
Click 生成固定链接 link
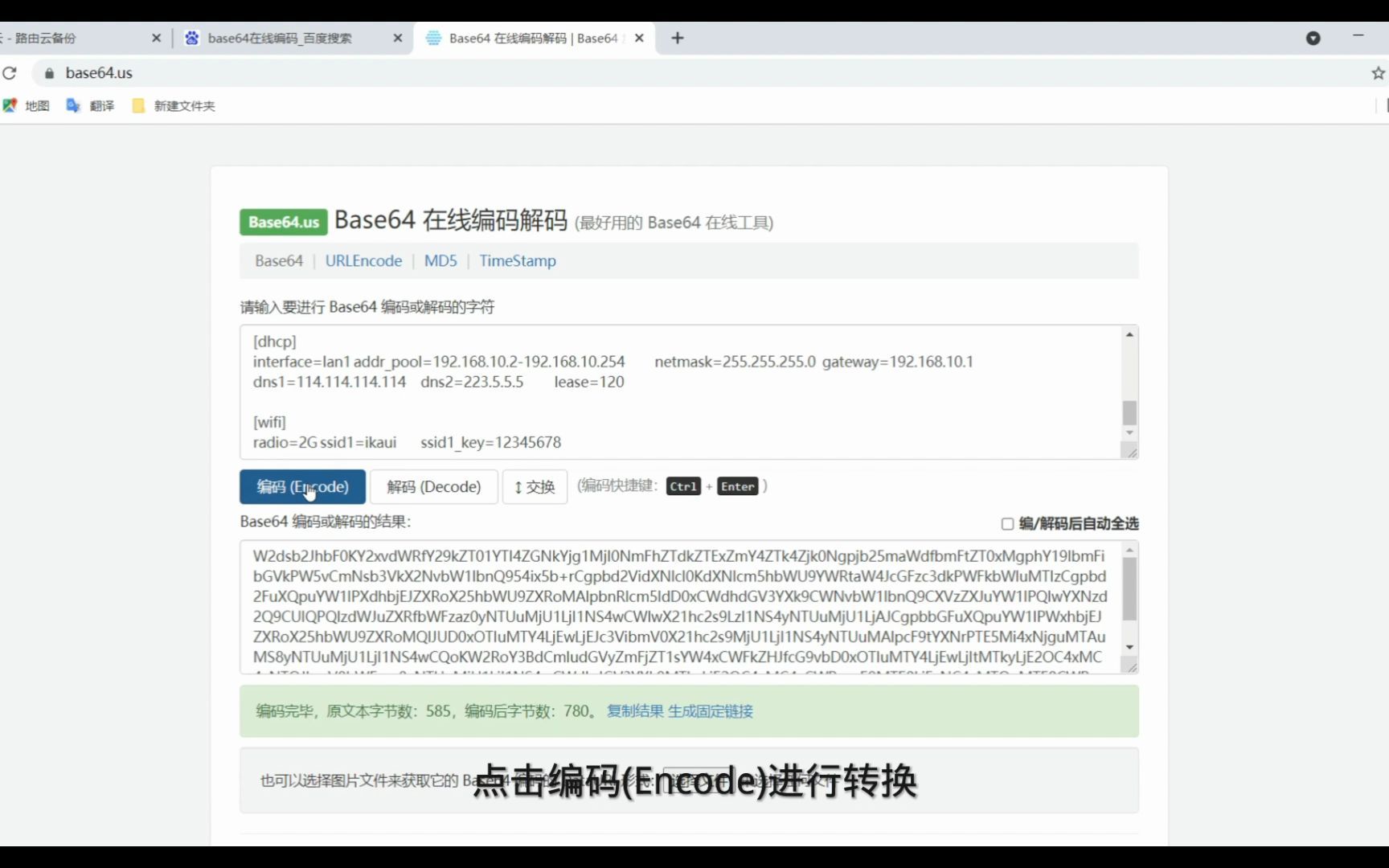coord(711,710)
